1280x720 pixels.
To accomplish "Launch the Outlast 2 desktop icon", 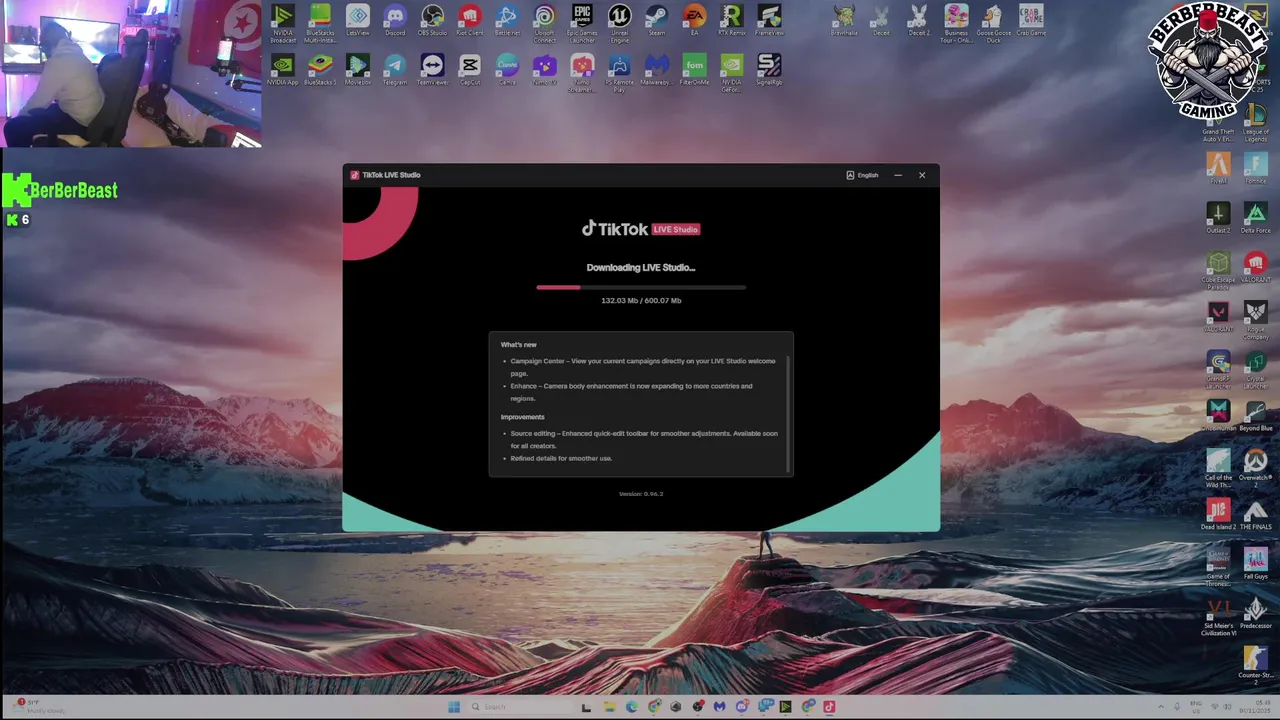I will click(1218, 218).
